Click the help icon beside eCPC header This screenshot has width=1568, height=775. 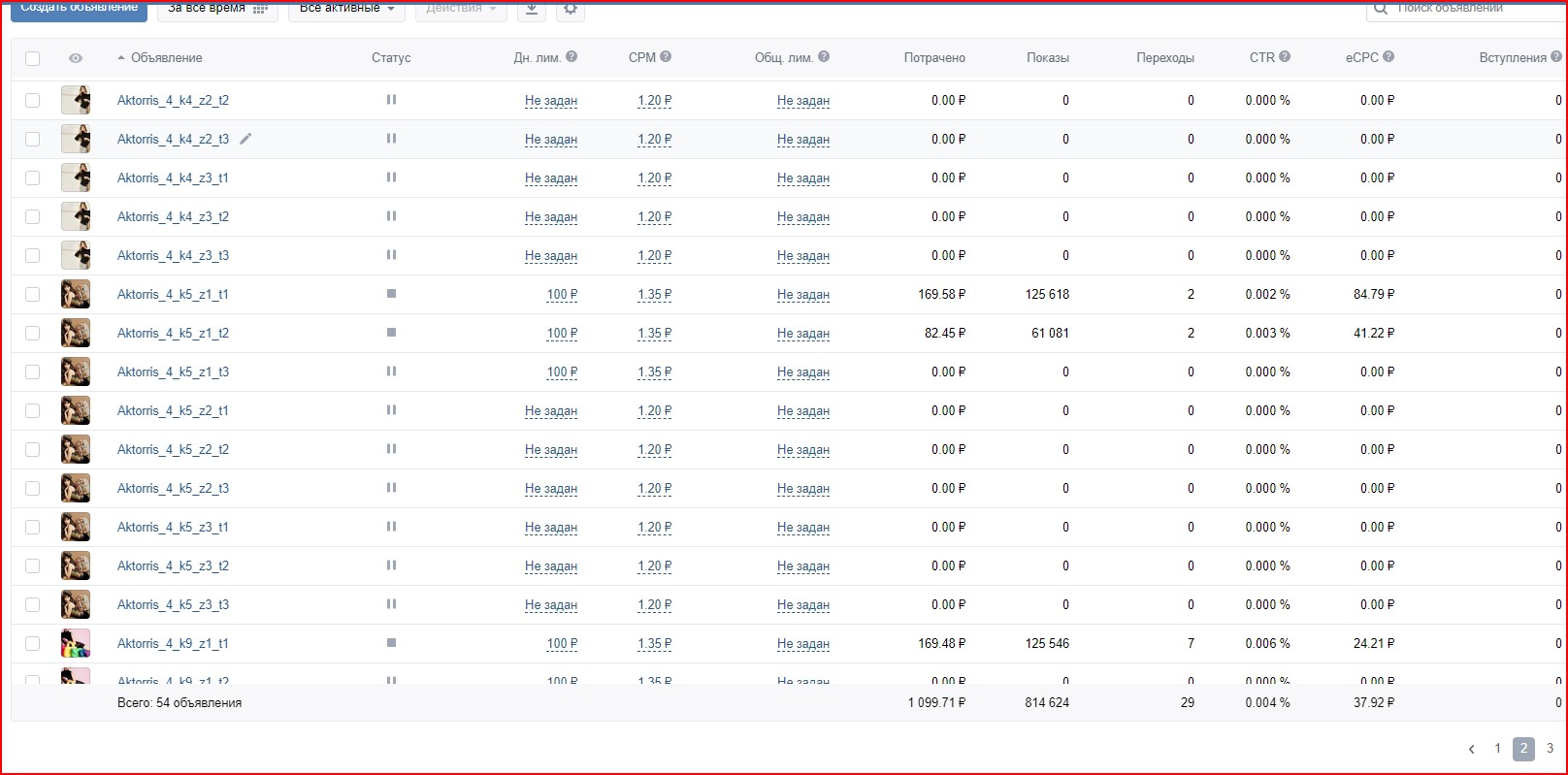[x=1388, y=57]
